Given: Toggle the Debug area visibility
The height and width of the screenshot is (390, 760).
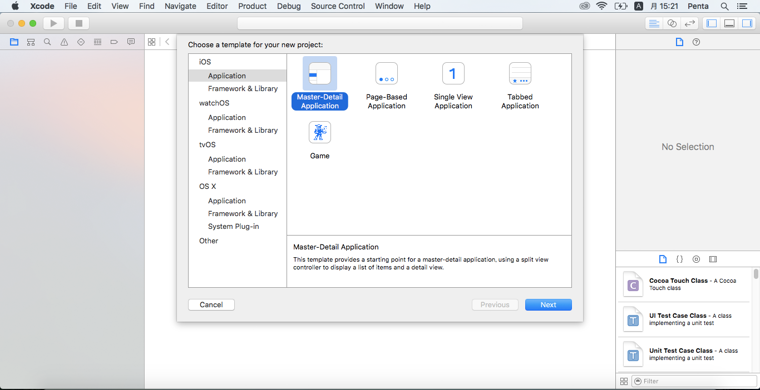Looking at the screenshot, I should tap(729, 23).
